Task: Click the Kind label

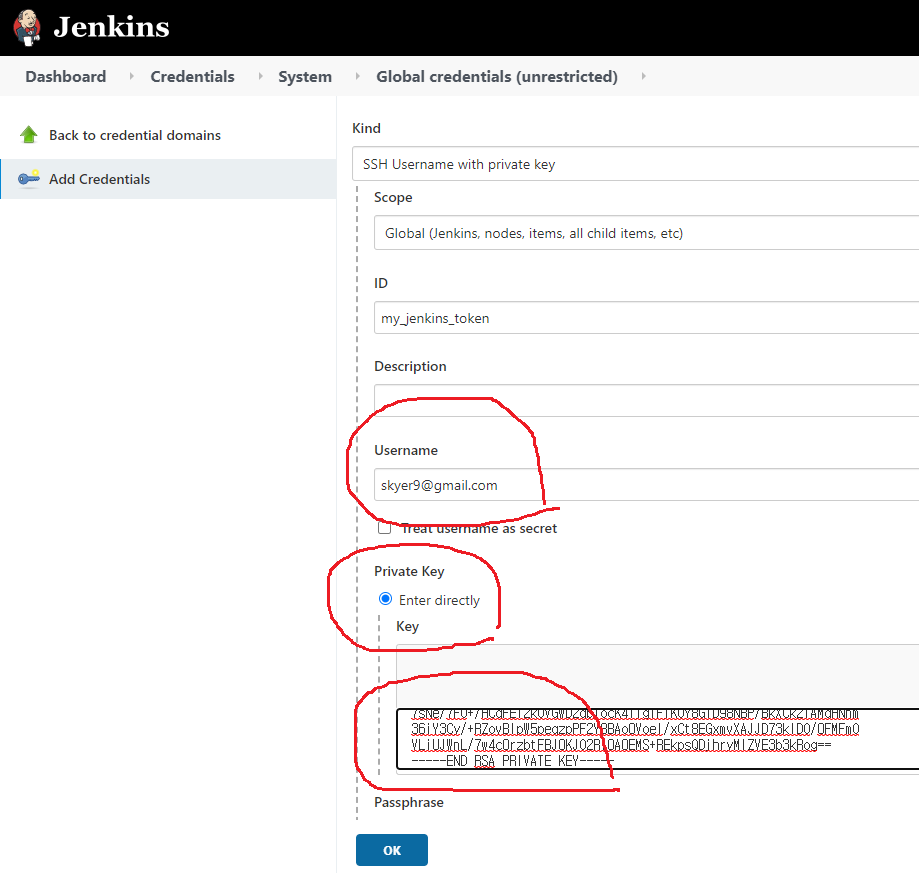Action: coord(366,128)
